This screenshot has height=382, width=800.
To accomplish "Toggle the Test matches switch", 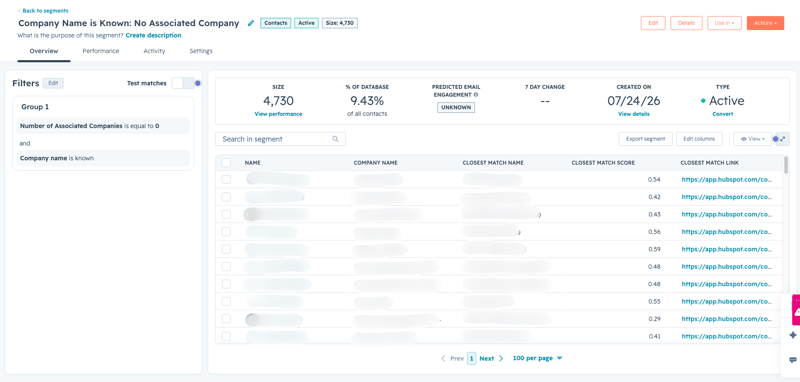I will click(x=183, y=83).
